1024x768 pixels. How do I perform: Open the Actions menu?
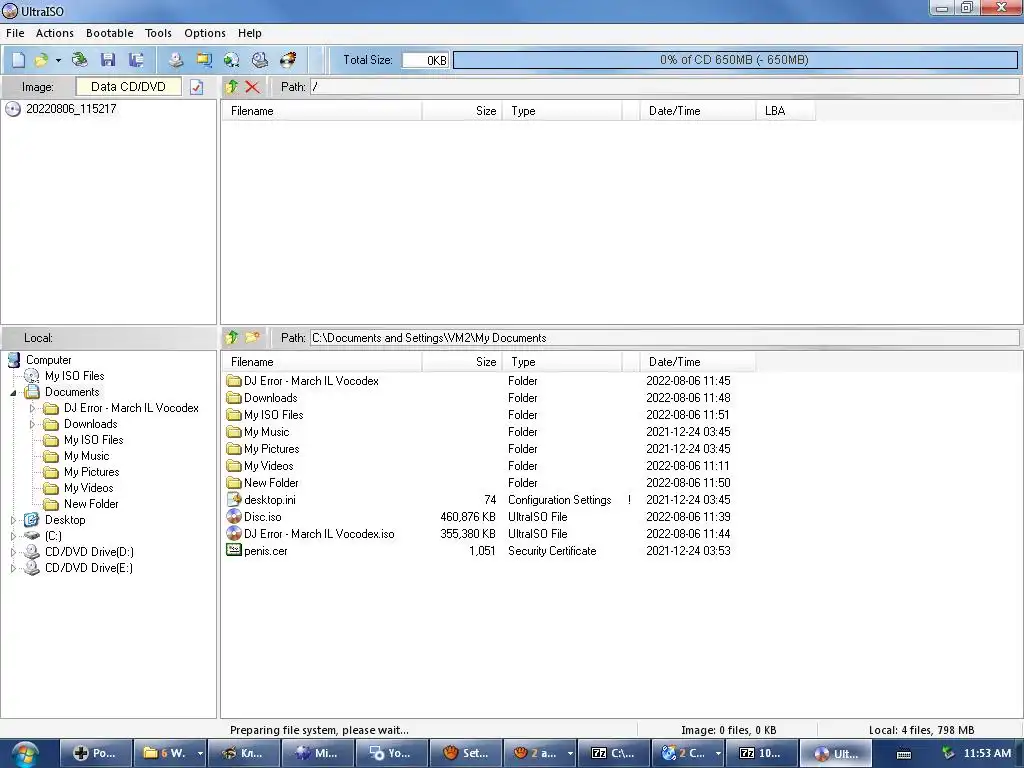[x=55, y=33]
